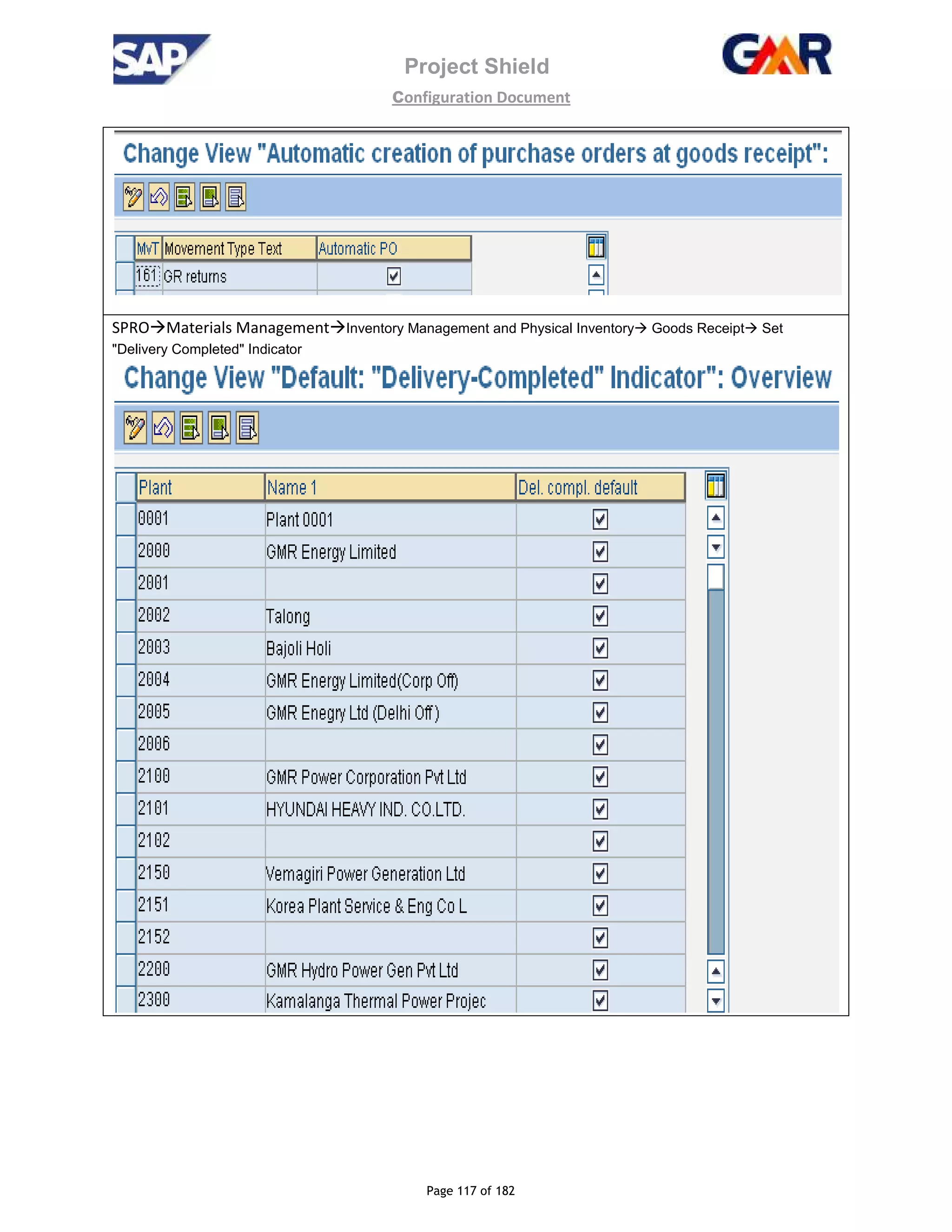Toggle Del. compl. default checkbox for plant 0001
The image size is (952, 1232).
pyautogui.click(x=600, y=520)
